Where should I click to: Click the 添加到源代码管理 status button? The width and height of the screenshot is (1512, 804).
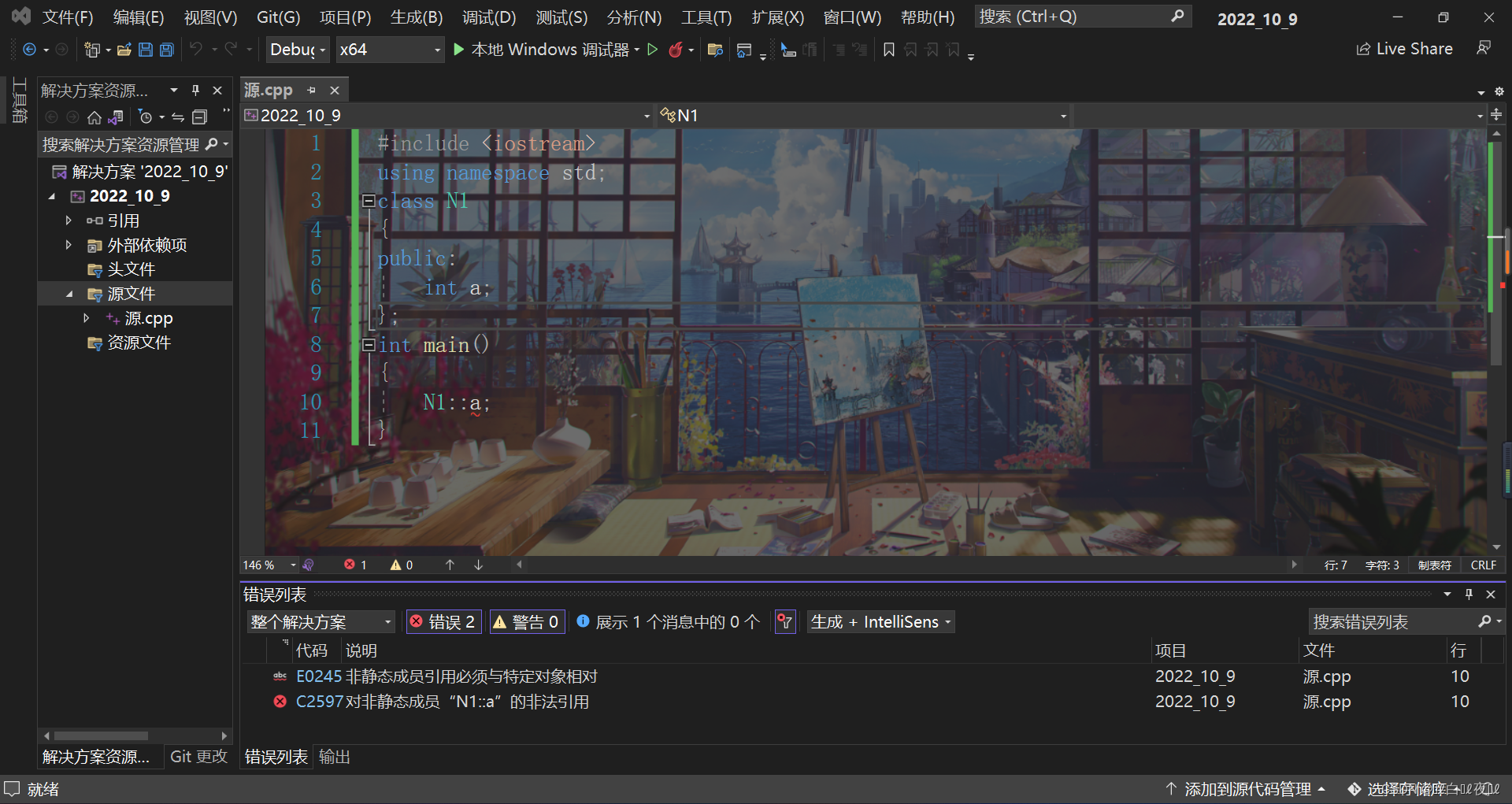pyautogui.click(x=1245, y=789)
